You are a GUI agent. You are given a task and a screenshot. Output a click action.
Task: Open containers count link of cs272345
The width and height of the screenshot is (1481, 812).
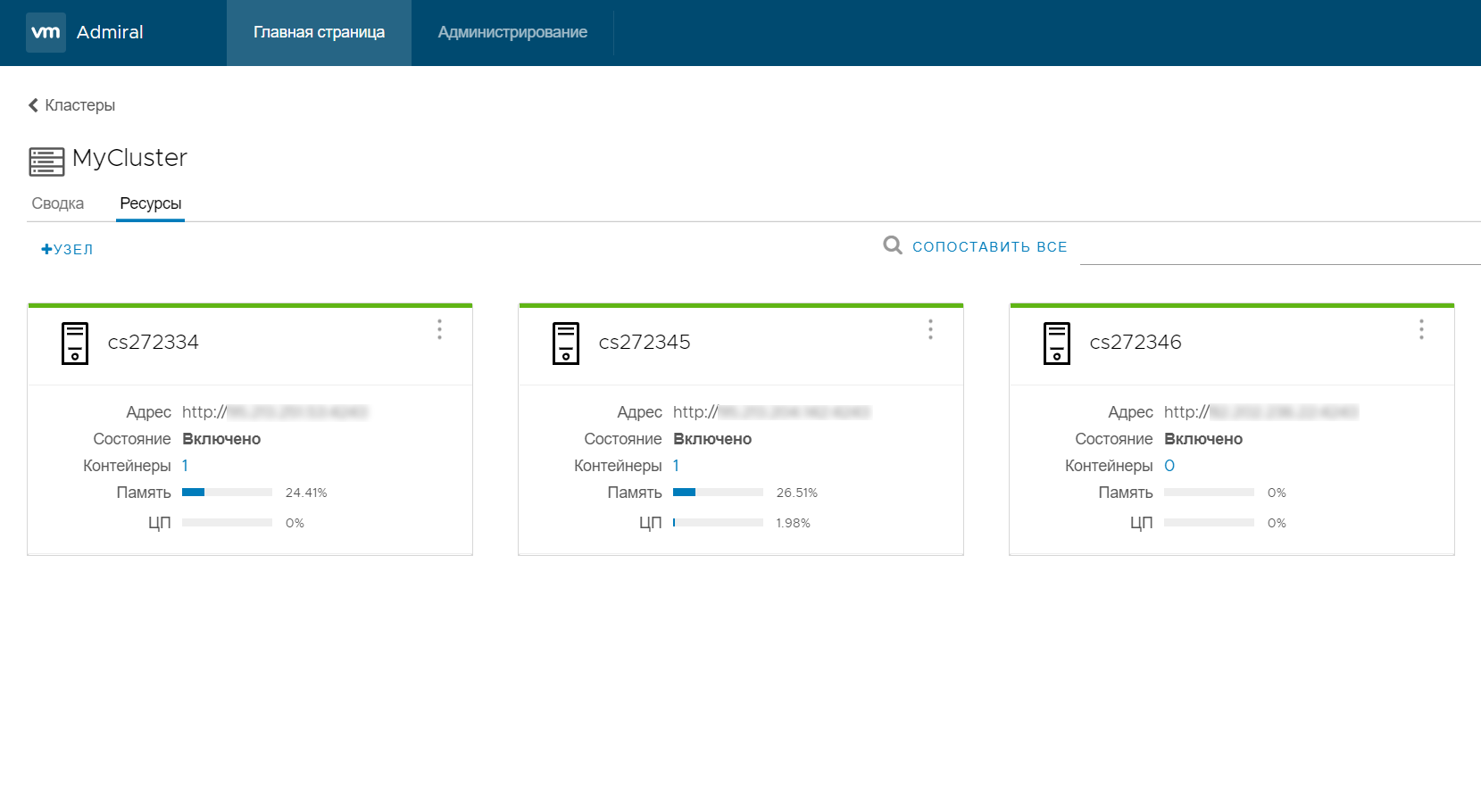coord(676,466)
